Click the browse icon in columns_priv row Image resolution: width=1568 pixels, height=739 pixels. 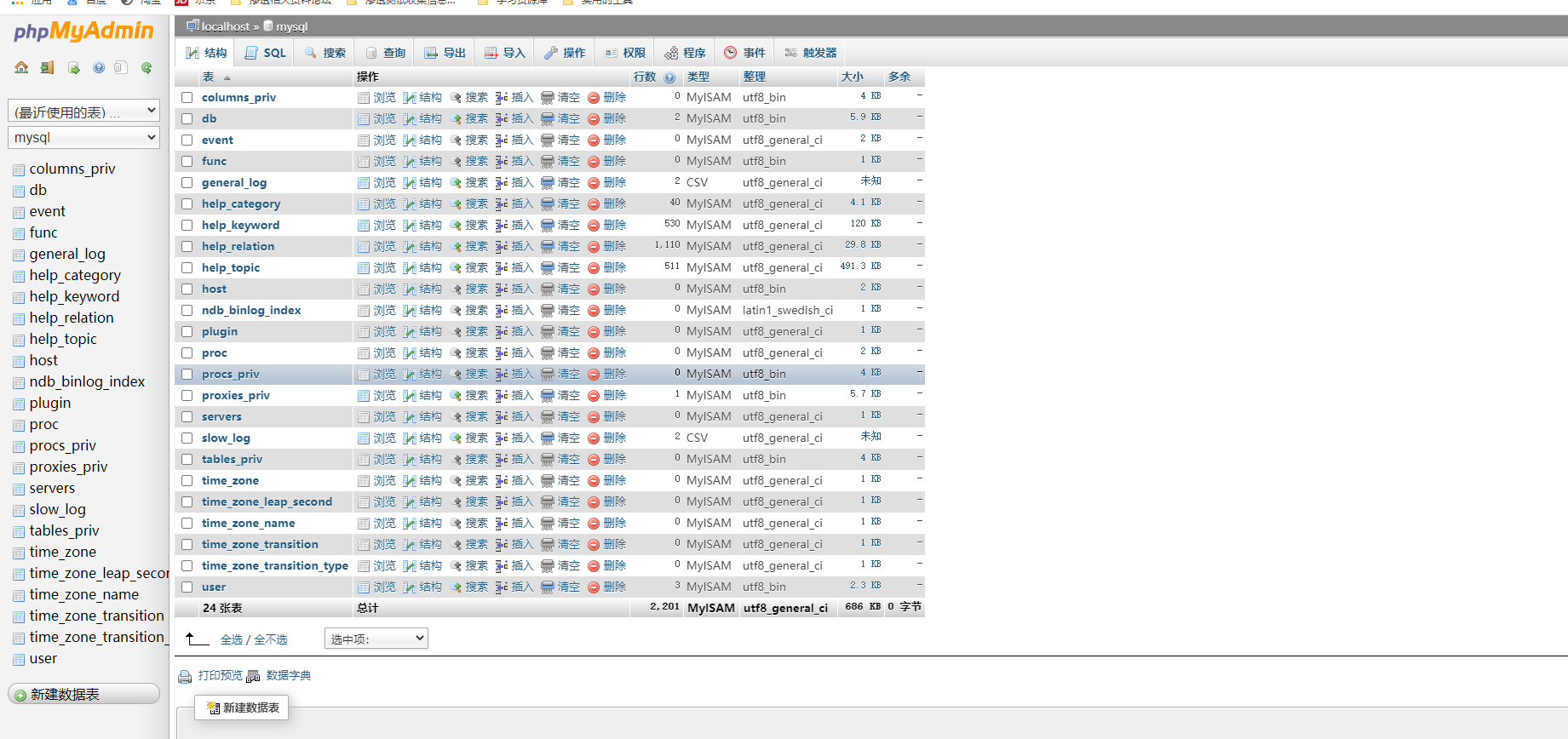[364, 98]
